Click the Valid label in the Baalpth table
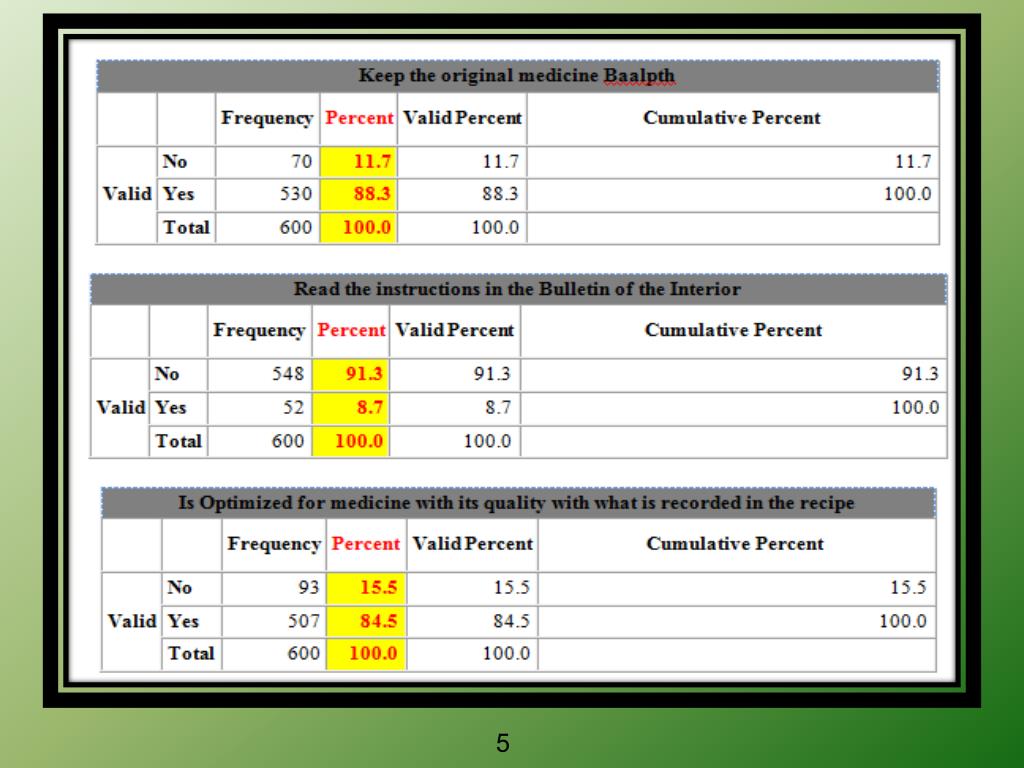 coord(127,194)
